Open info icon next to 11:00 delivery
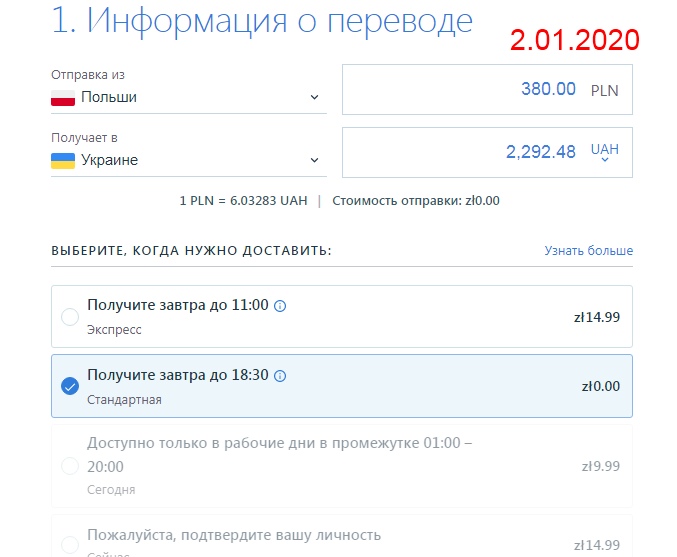This screenshot has height=557, width=677. tap(280, 306)
